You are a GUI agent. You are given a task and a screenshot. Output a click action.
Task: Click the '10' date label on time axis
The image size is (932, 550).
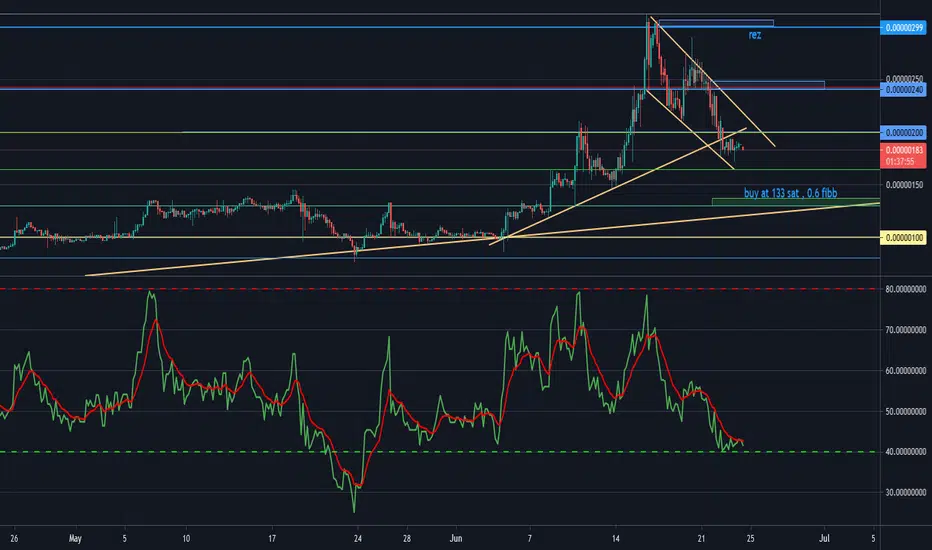coord(186,539)
